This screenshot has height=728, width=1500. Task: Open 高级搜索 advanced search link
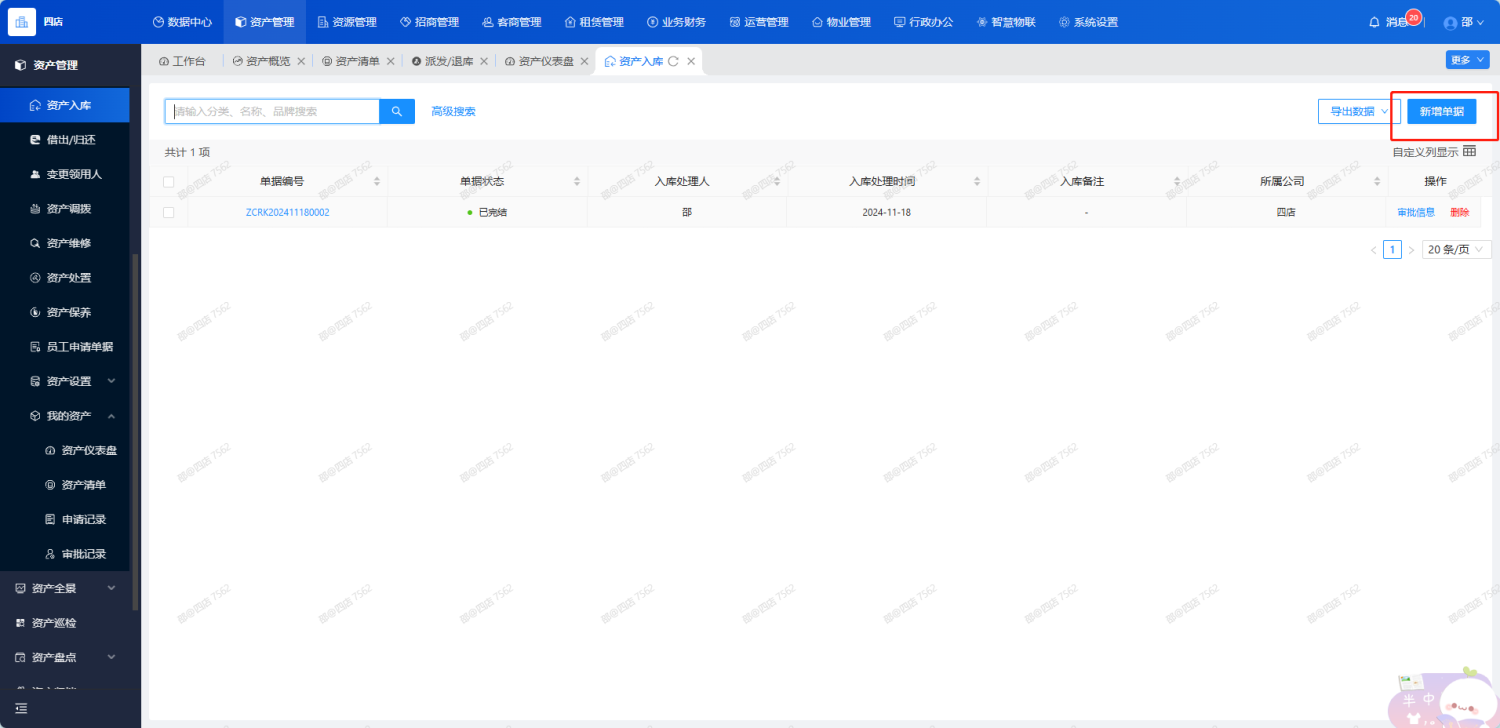tap(453, 111)
